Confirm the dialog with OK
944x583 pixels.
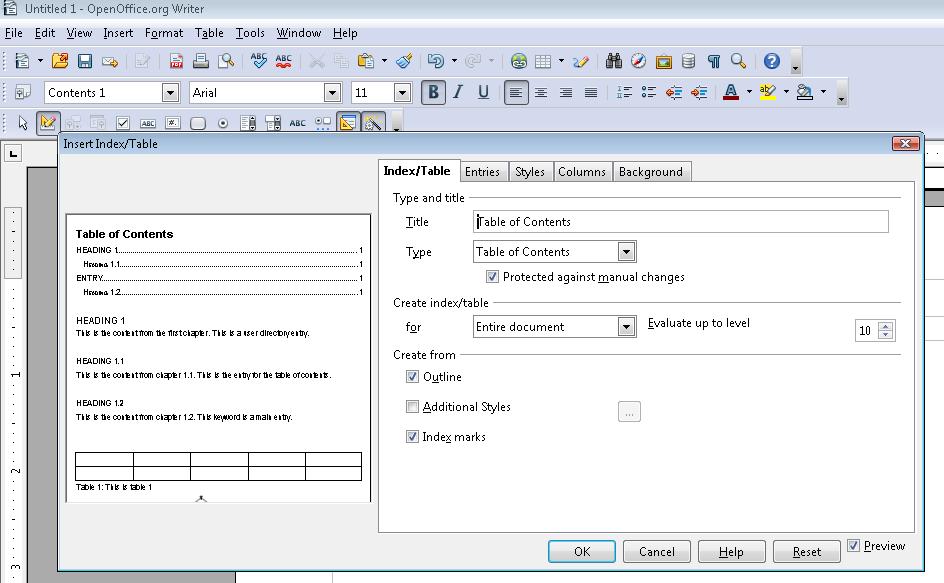pos(581,551)
